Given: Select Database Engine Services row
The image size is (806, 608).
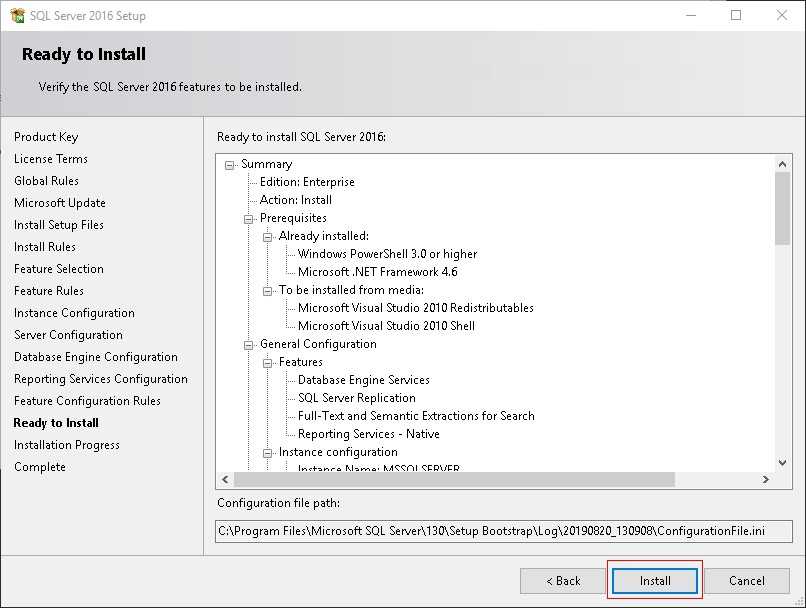Looking at the screenshot, I should [363, 380].
